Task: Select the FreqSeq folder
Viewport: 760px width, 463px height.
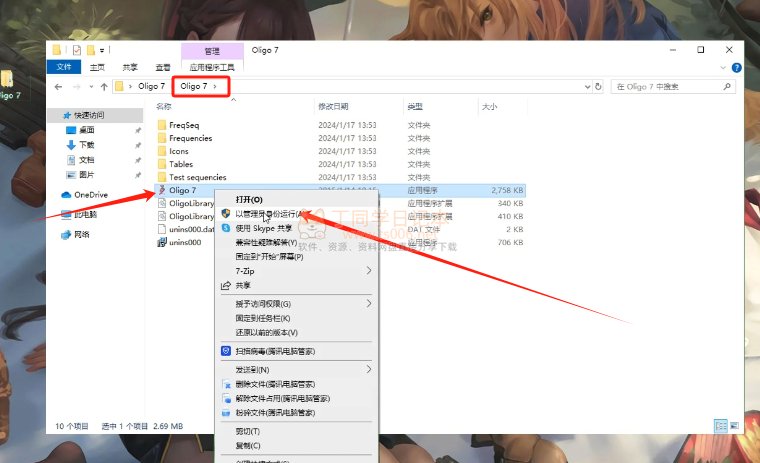Action: (184, 125)
